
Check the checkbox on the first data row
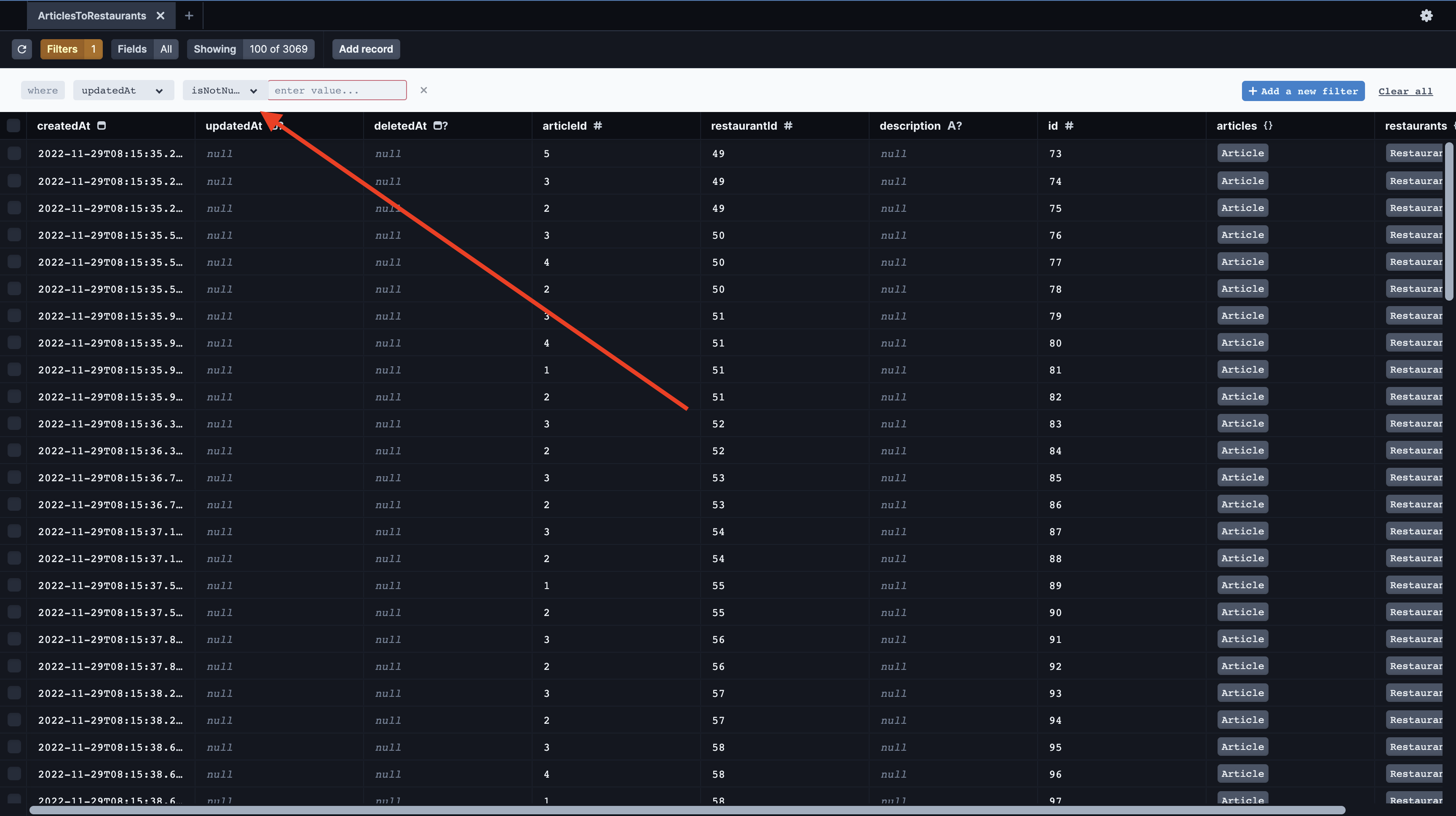tap(13, 153)
